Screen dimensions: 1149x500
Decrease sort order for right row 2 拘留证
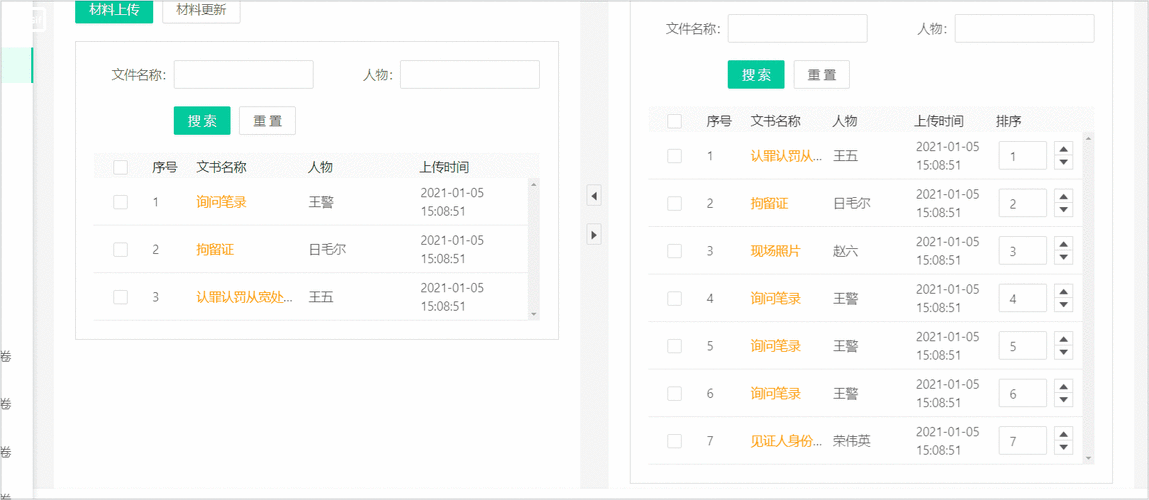(x=1063, y=210)
